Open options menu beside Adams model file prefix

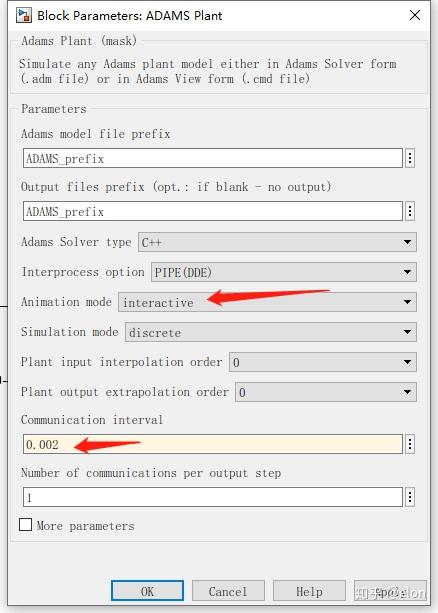tap(409, 158)
